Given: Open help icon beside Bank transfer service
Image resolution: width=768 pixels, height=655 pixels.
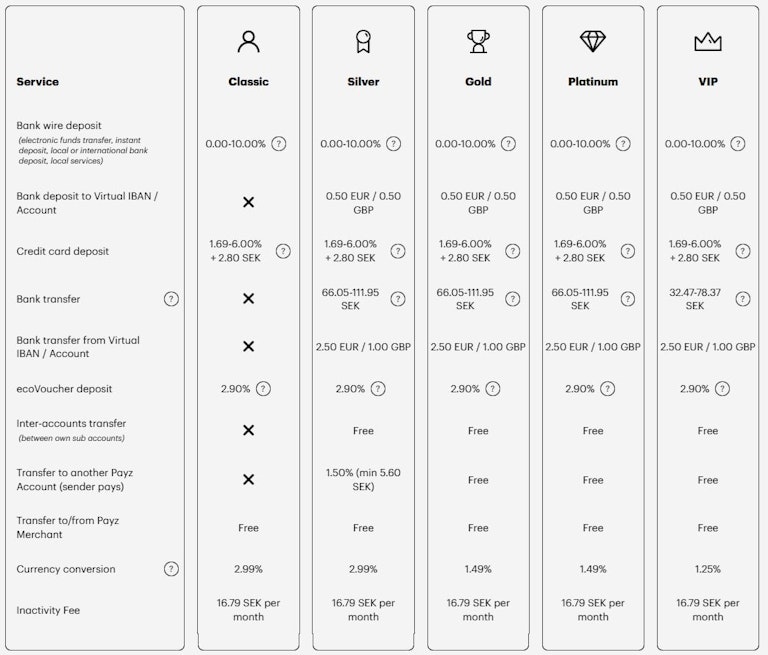Looking at the screenshot, I should (171, 299).
